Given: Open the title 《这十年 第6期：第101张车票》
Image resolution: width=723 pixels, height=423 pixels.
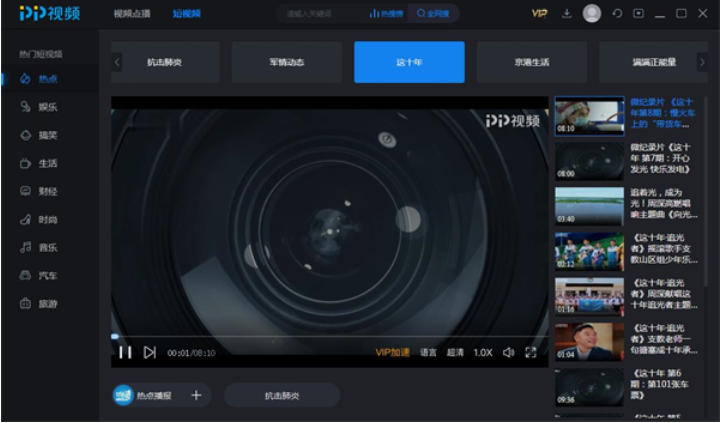Looking at the screenshot, I should [659, 384].
